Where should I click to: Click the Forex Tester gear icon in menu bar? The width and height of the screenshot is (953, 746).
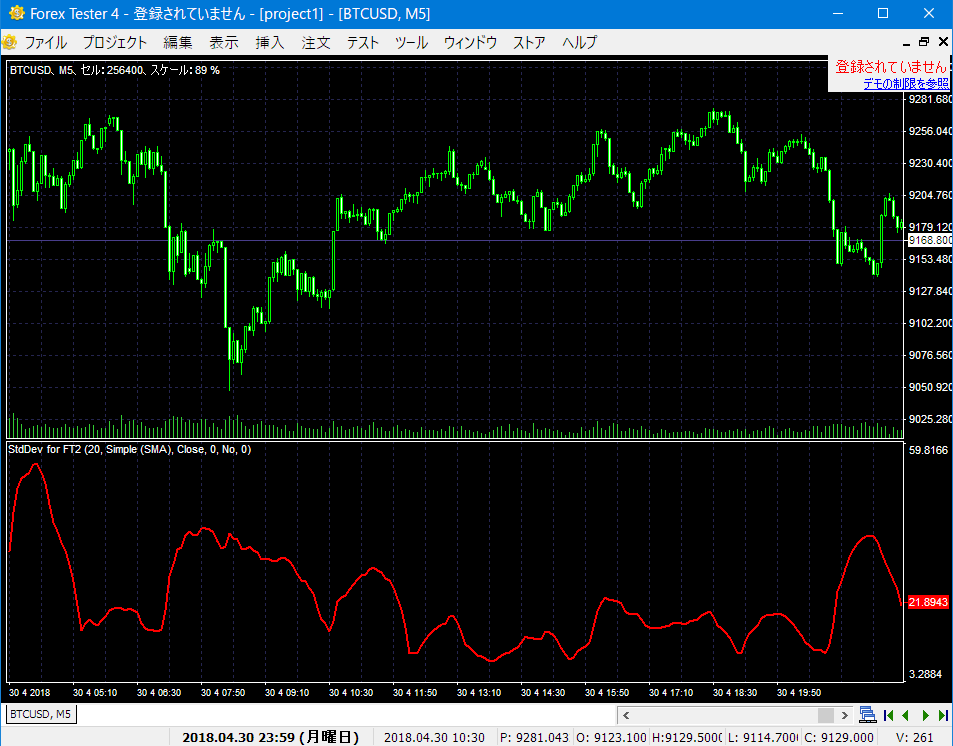pyautogui.click(x=10, y=42)
